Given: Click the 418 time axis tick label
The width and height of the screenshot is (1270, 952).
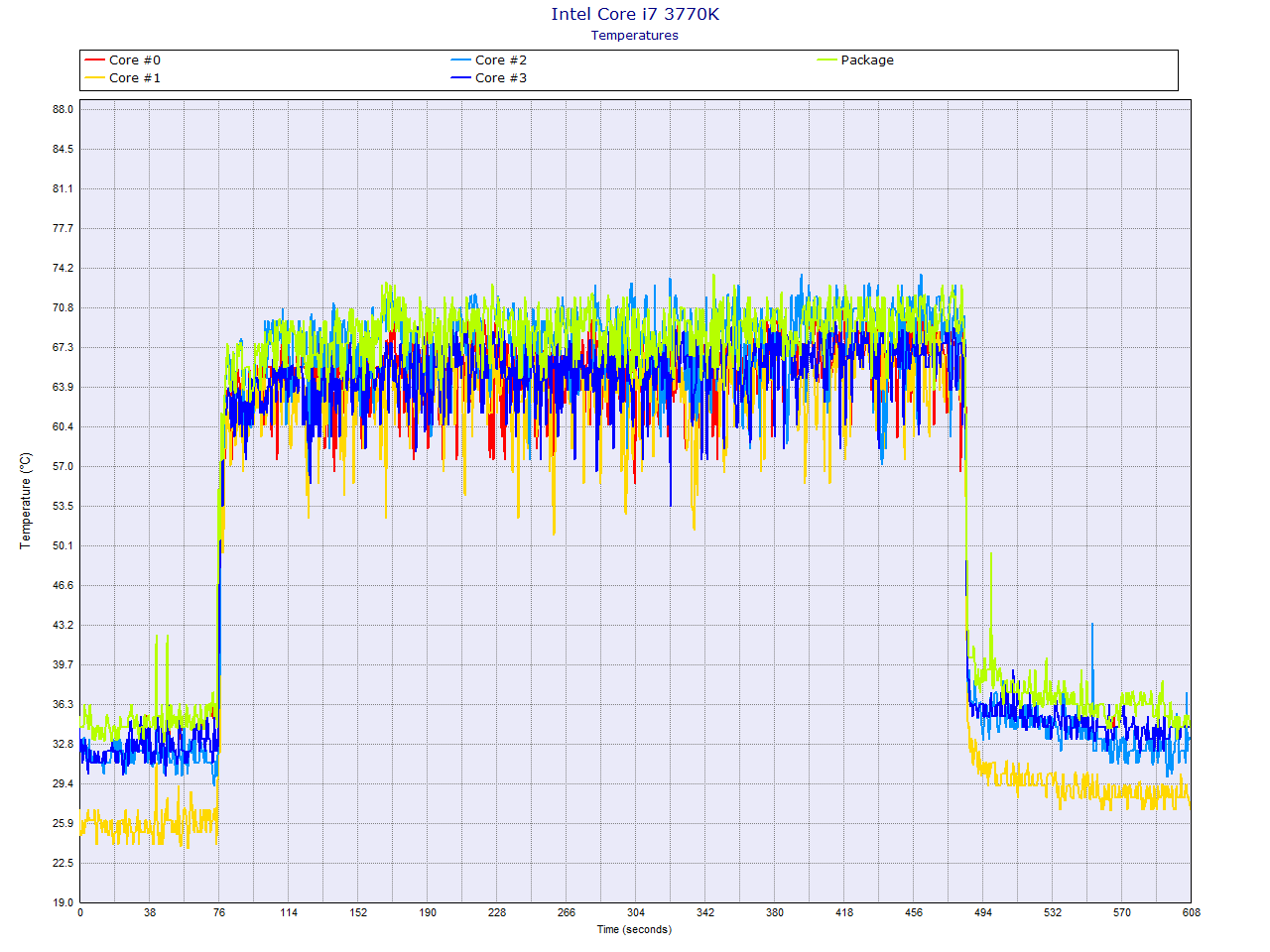Looking at the screenshot, I should [844, 913].
